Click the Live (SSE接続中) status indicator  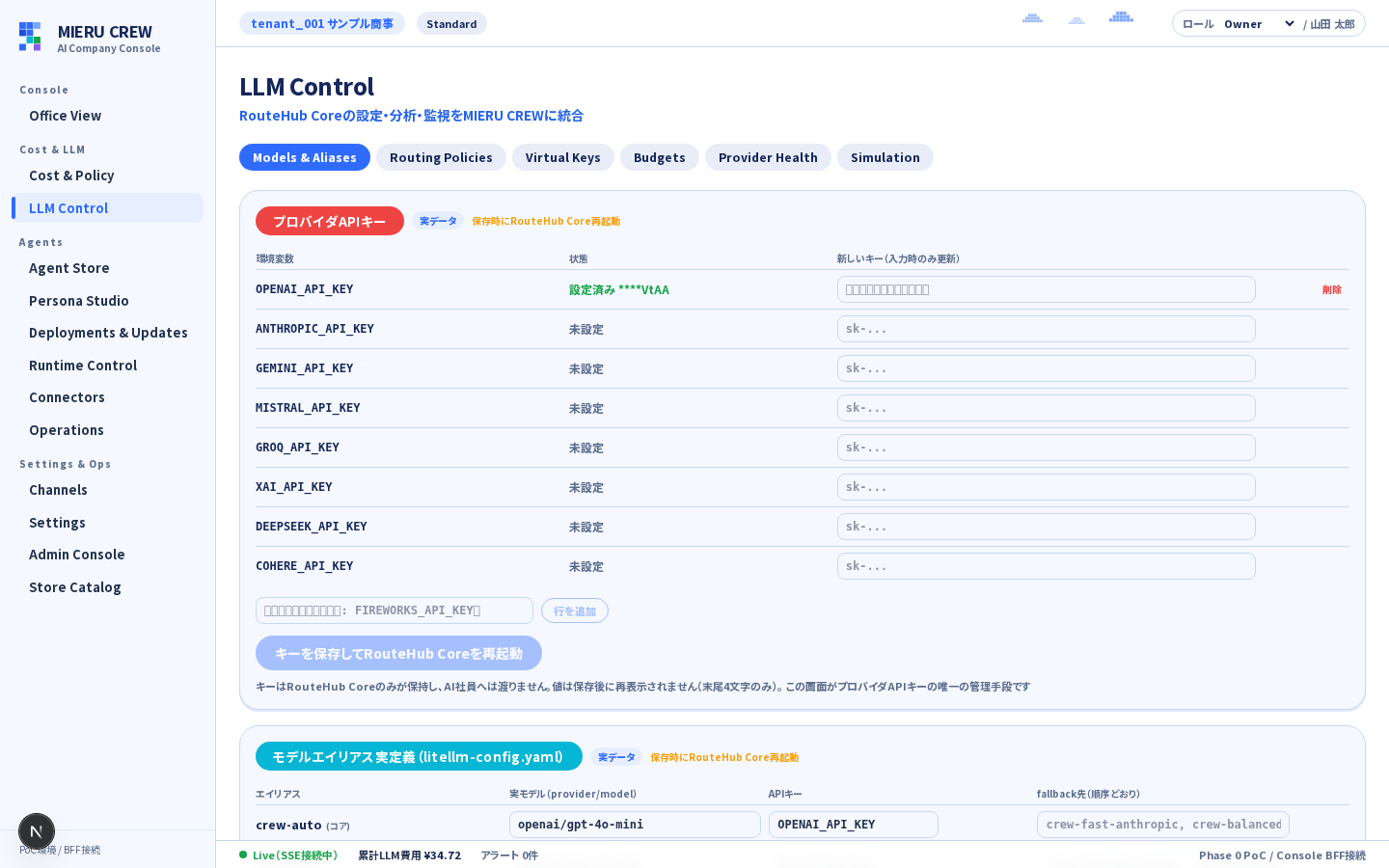(288, 855)
